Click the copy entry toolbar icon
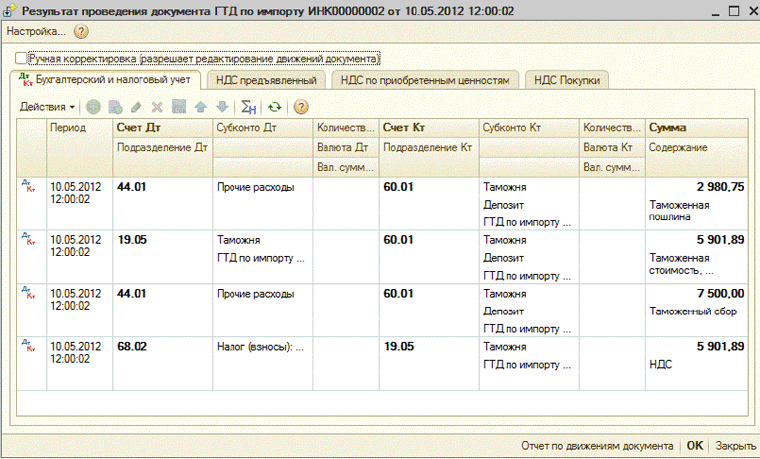Viewport: 760px width, 459px height. (114, 106)
